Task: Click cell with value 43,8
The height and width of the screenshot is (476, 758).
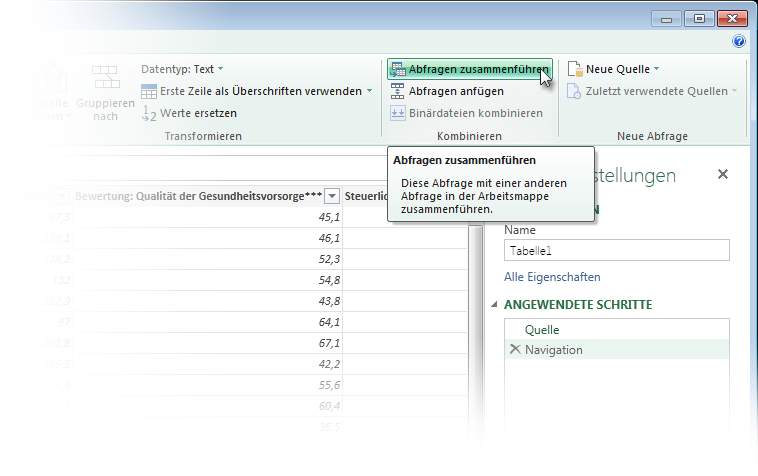Action: point(207,301)
